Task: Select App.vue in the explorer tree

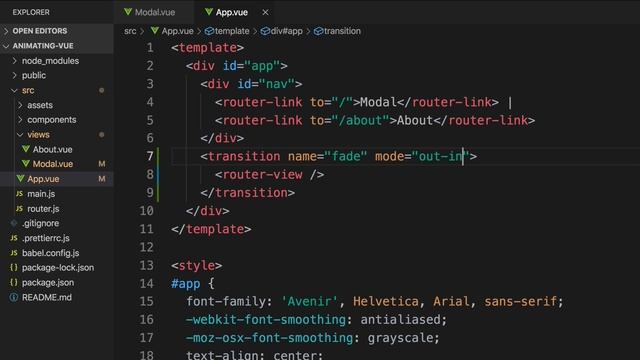Action: point(43,179)
